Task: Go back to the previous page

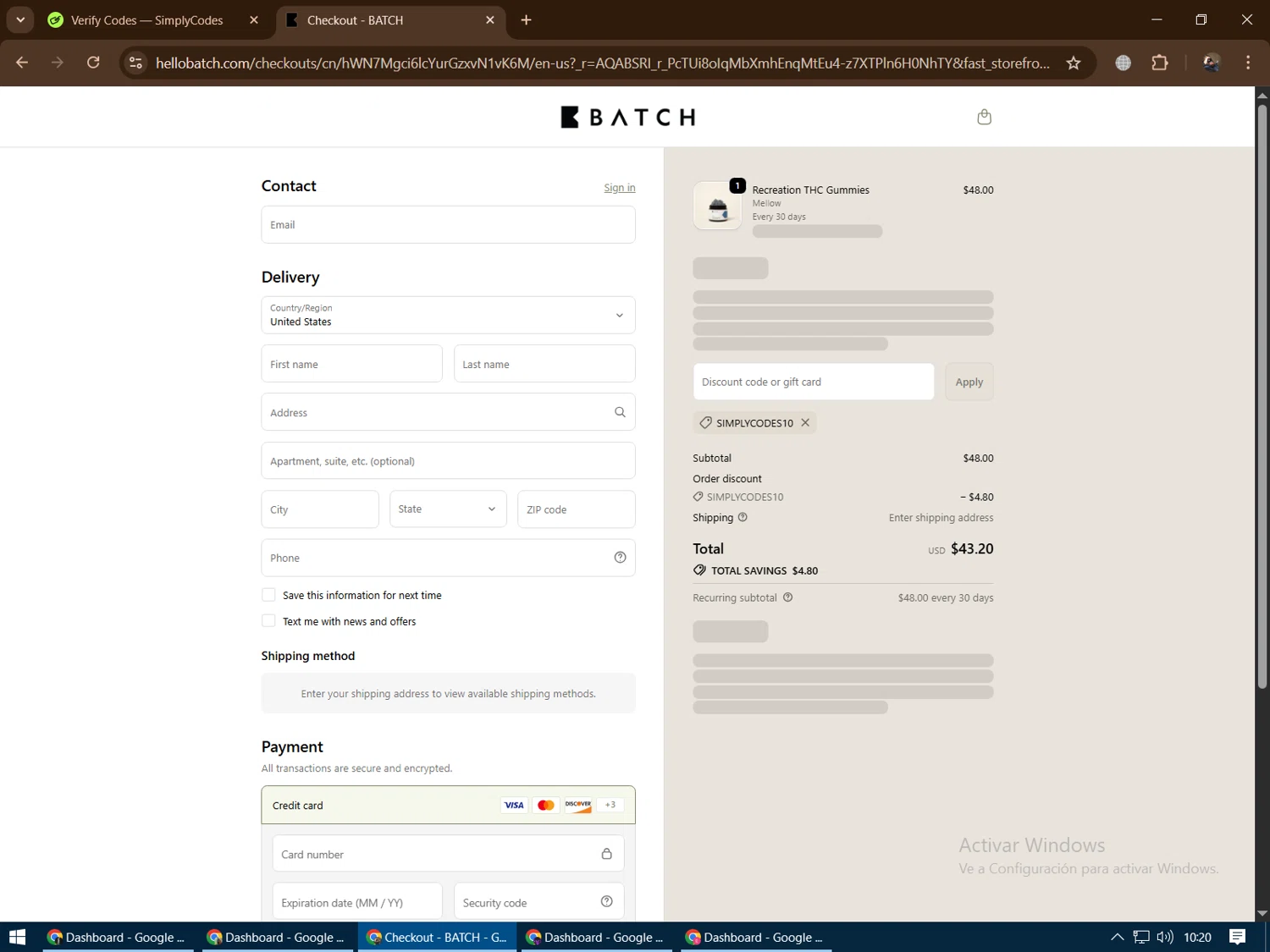Action: (22, 63)
